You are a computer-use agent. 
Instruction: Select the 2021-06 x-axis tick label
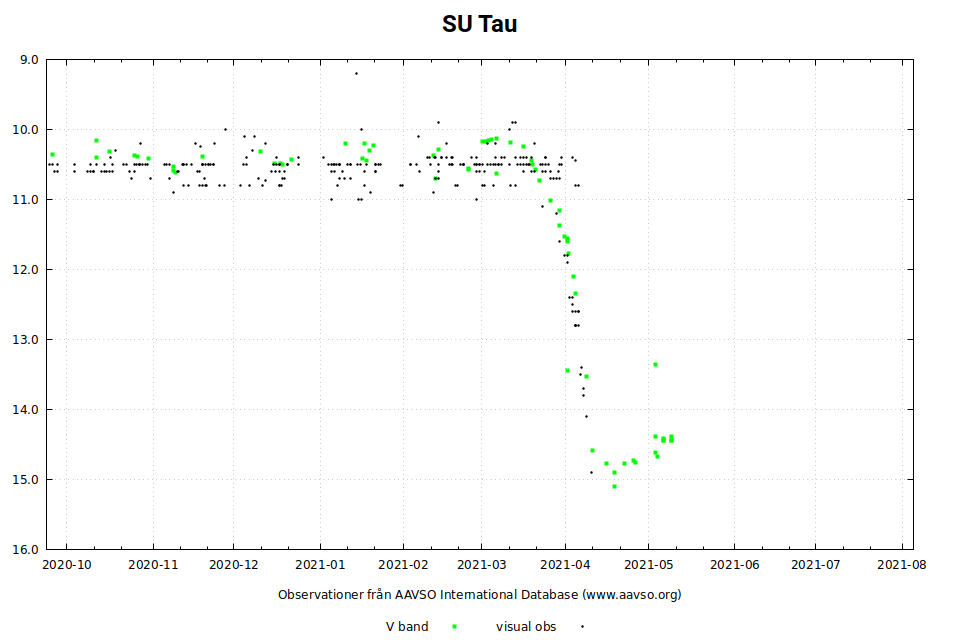[x=734, y=565]
